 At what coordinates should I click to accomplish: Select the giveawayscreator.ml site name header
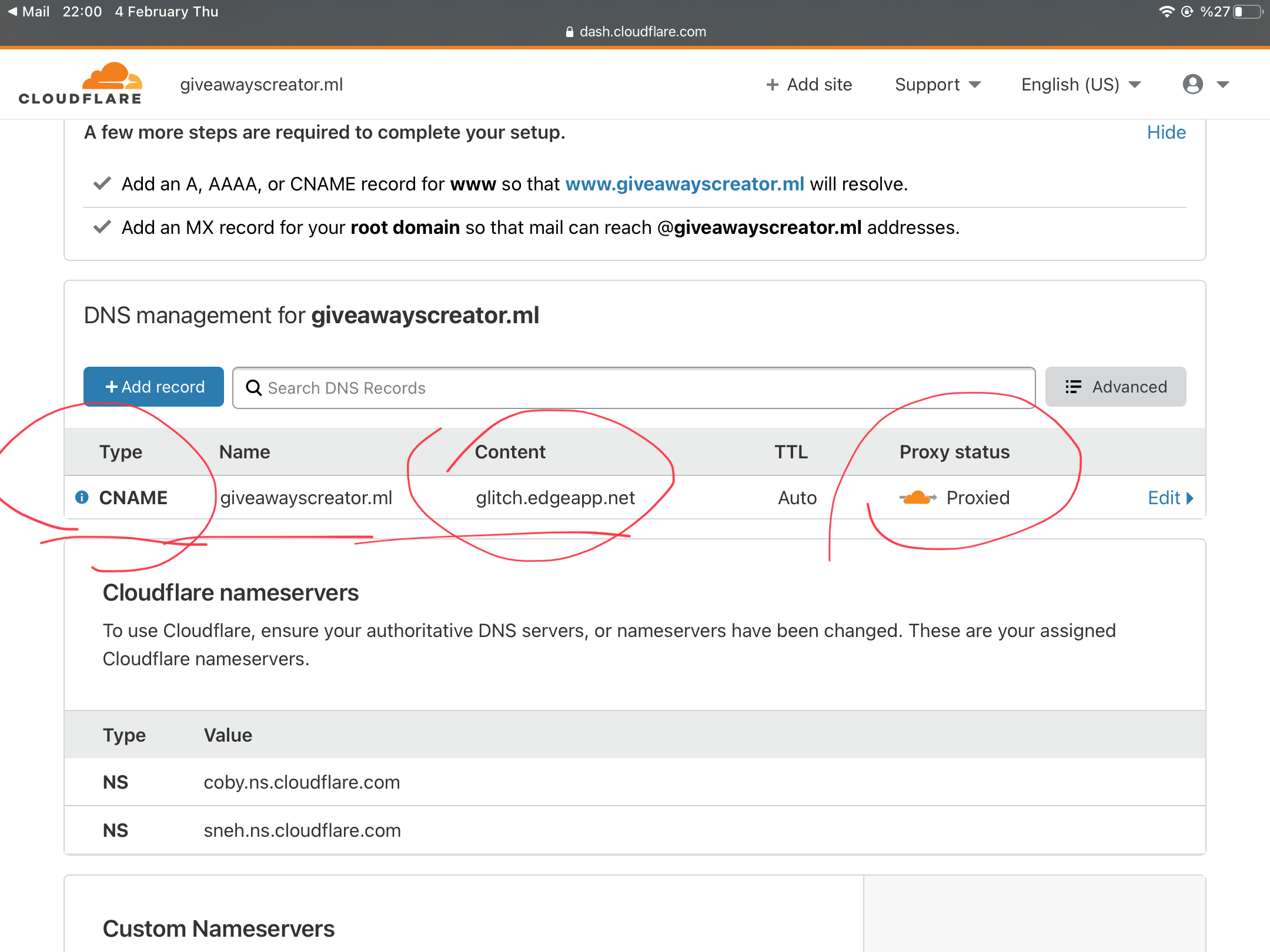261,85
